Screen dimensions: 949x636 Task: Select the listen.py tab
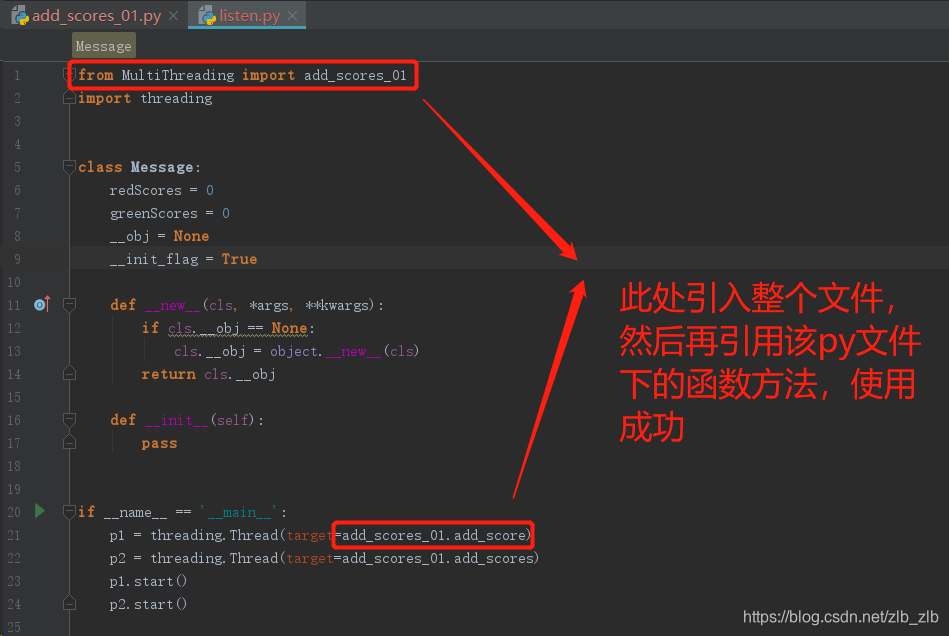coord(247,15)
